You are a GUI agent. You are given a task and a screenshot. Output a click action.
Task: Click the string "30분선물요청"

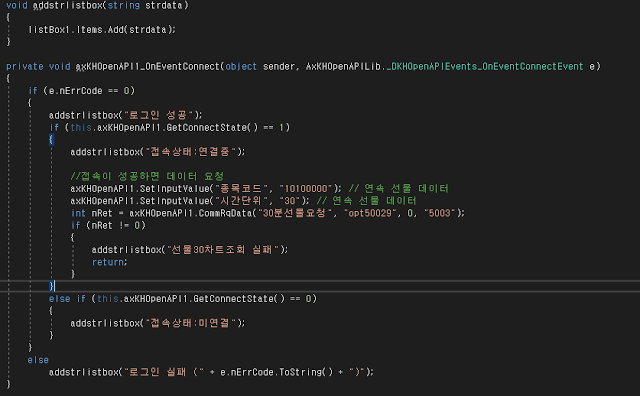click(x=294, y=213)
